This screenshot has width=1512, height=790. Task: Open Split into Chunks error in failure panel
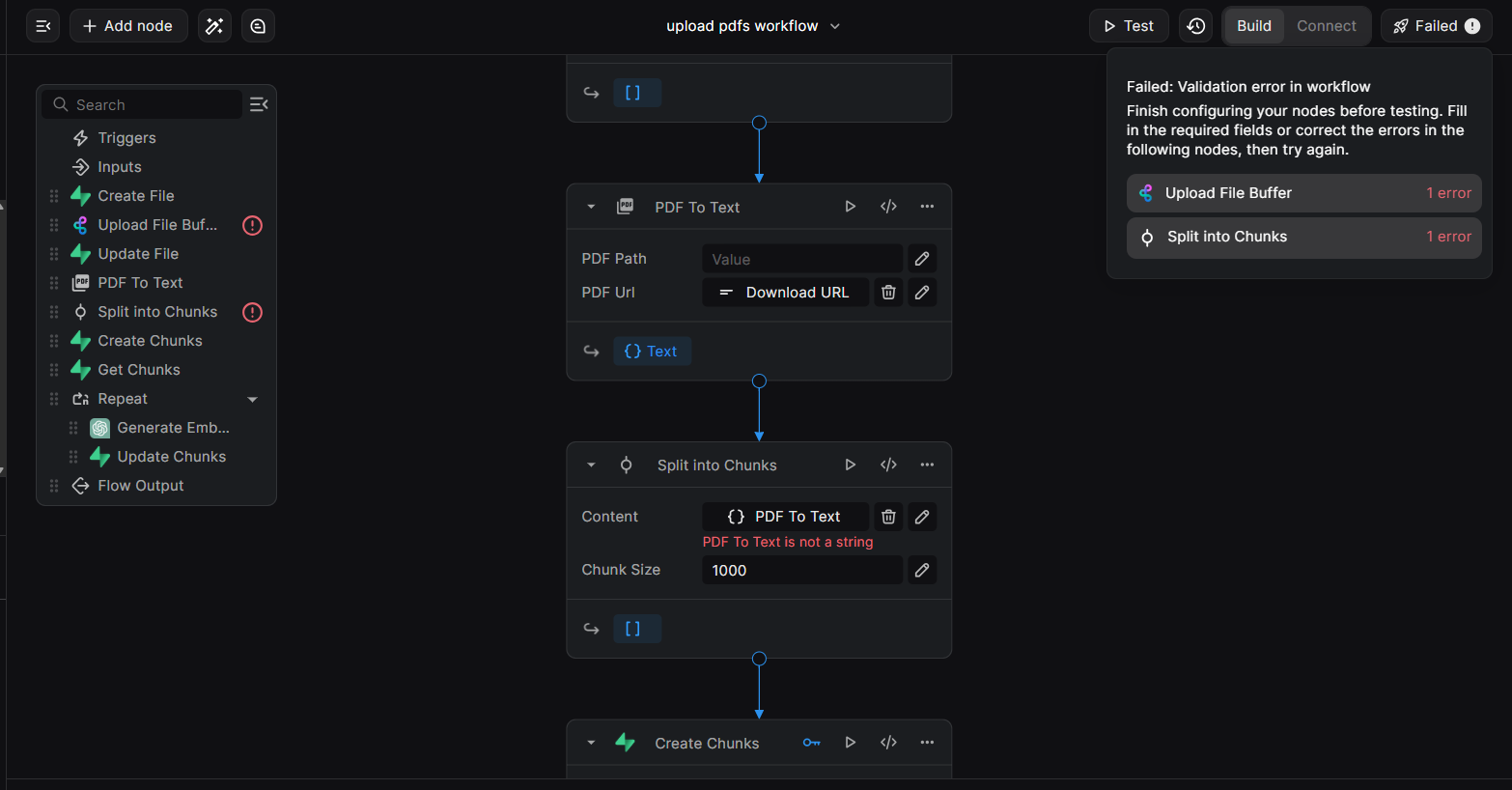[x=1302, y=237]
